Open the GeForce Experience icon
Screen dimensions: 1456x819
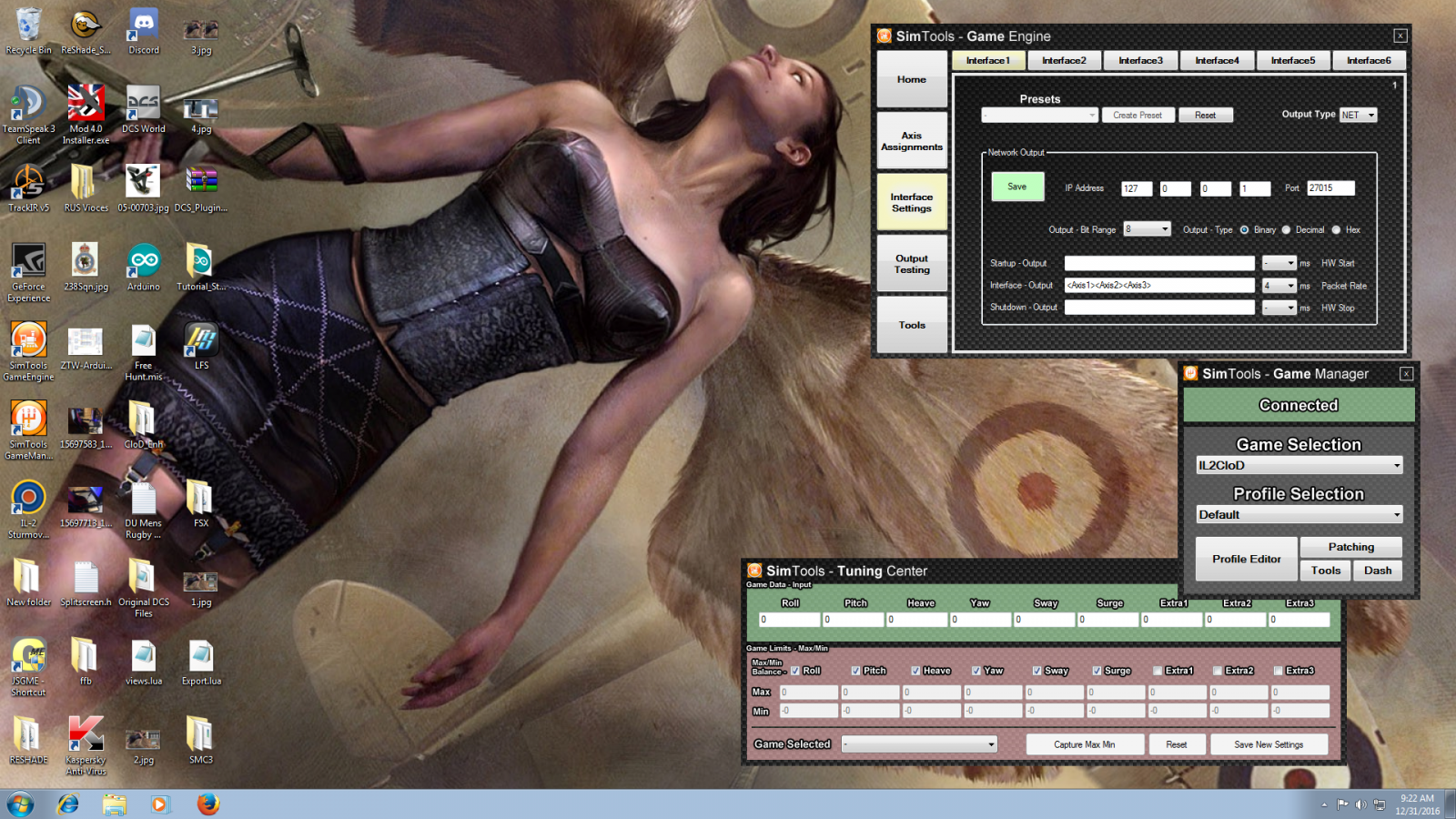[28, 273]
